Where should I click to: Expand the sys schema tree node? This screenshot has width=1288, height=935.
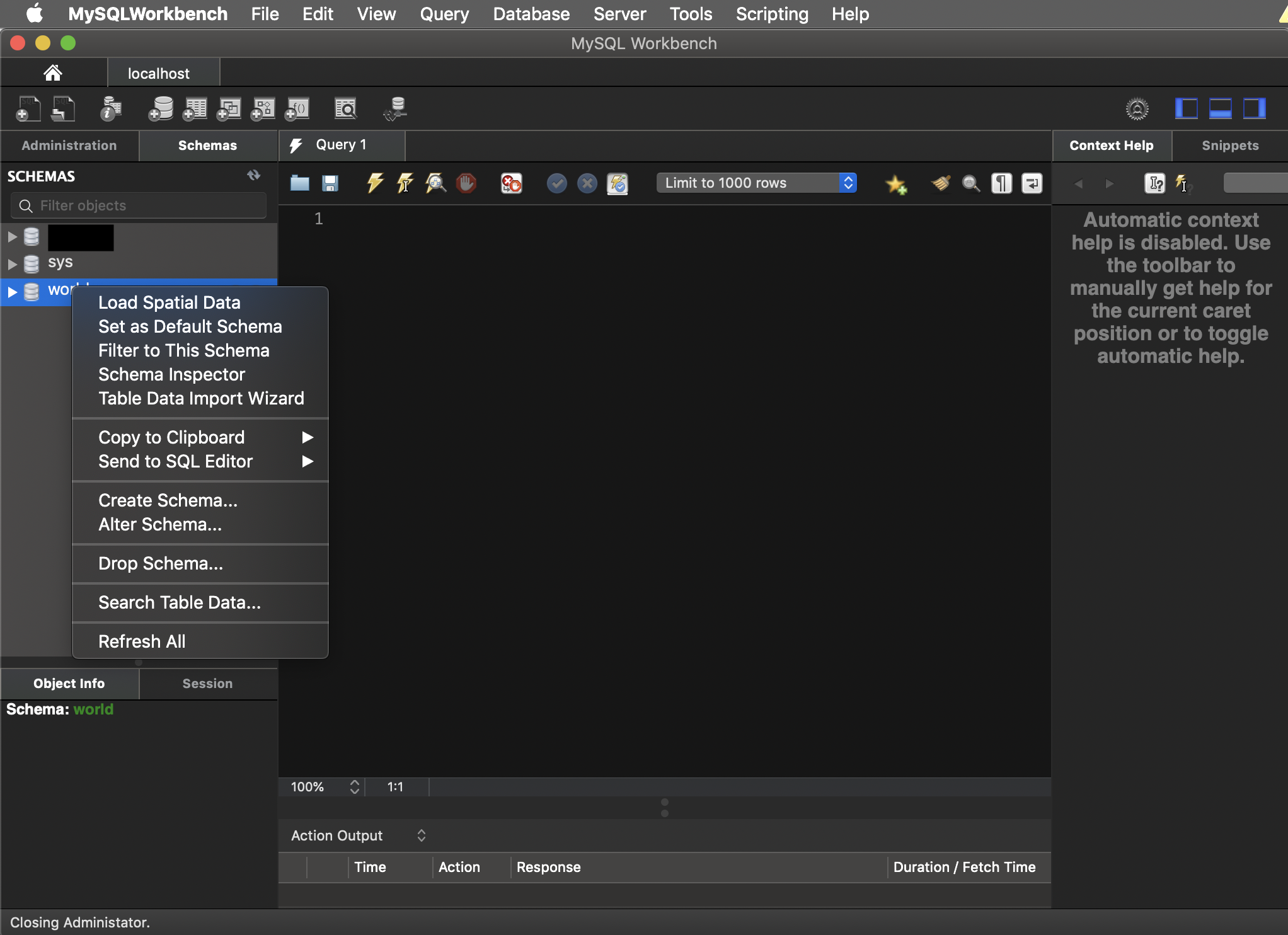pyautogui.click(x=12, y=263)
